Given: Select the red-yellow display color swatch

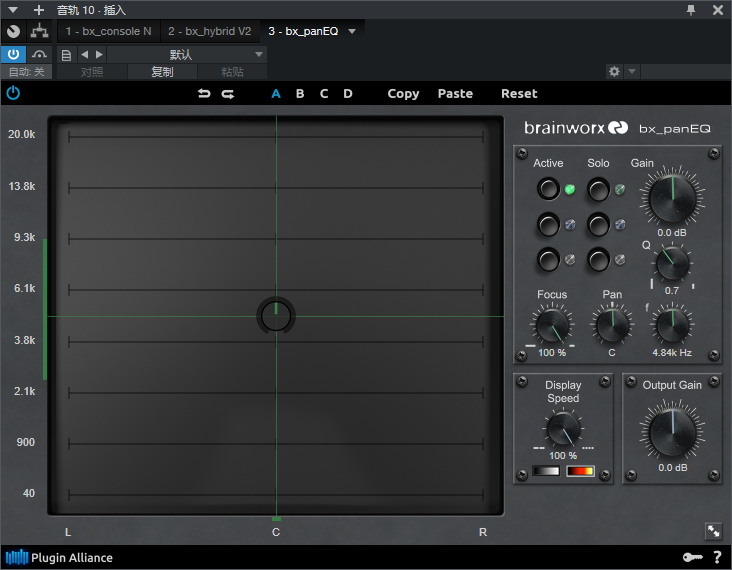Looking at the screenshot, I should 580,471.
